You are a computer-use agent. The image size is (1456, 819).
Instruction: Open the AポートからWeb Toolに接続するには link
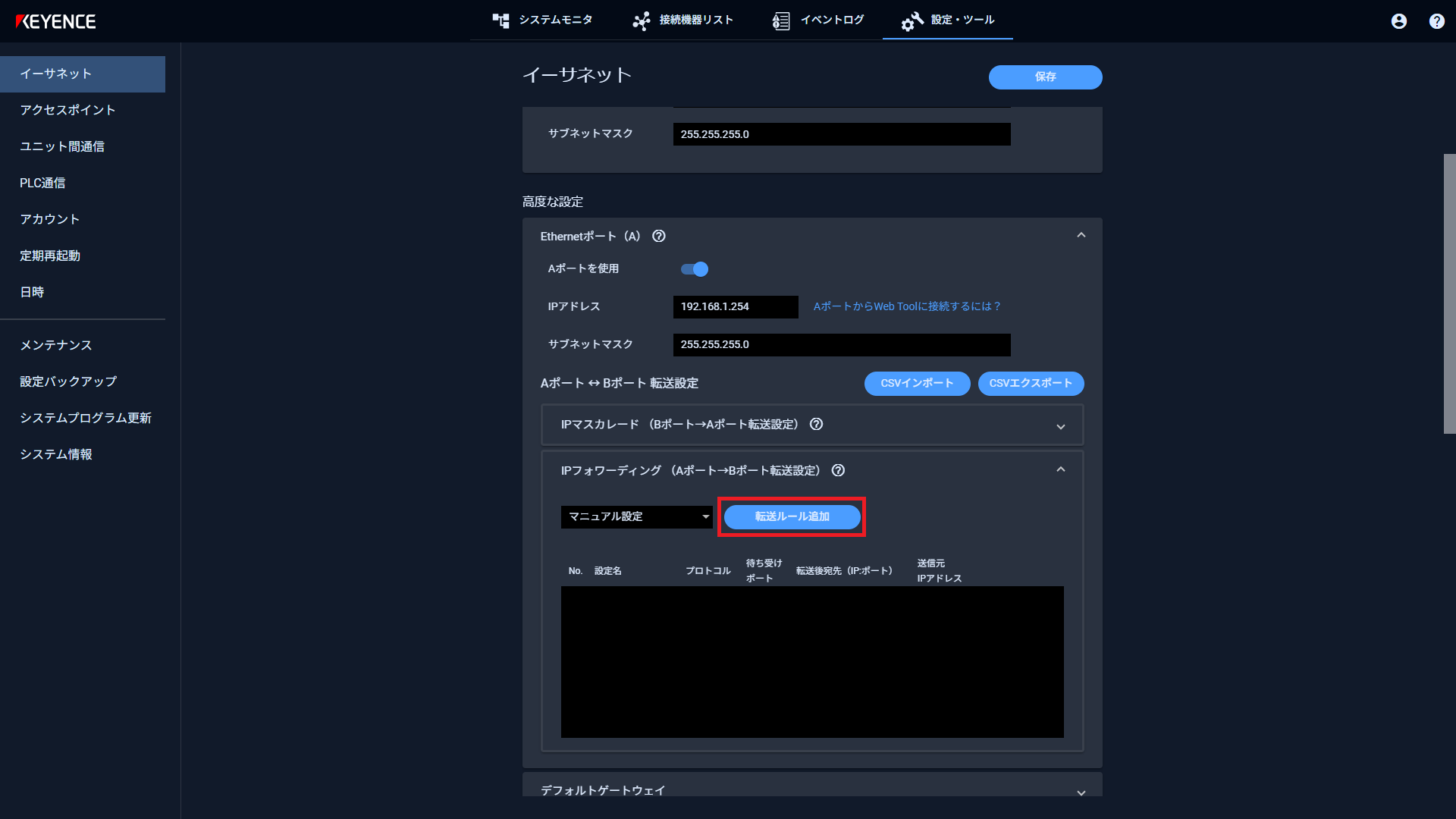[907, 307]
